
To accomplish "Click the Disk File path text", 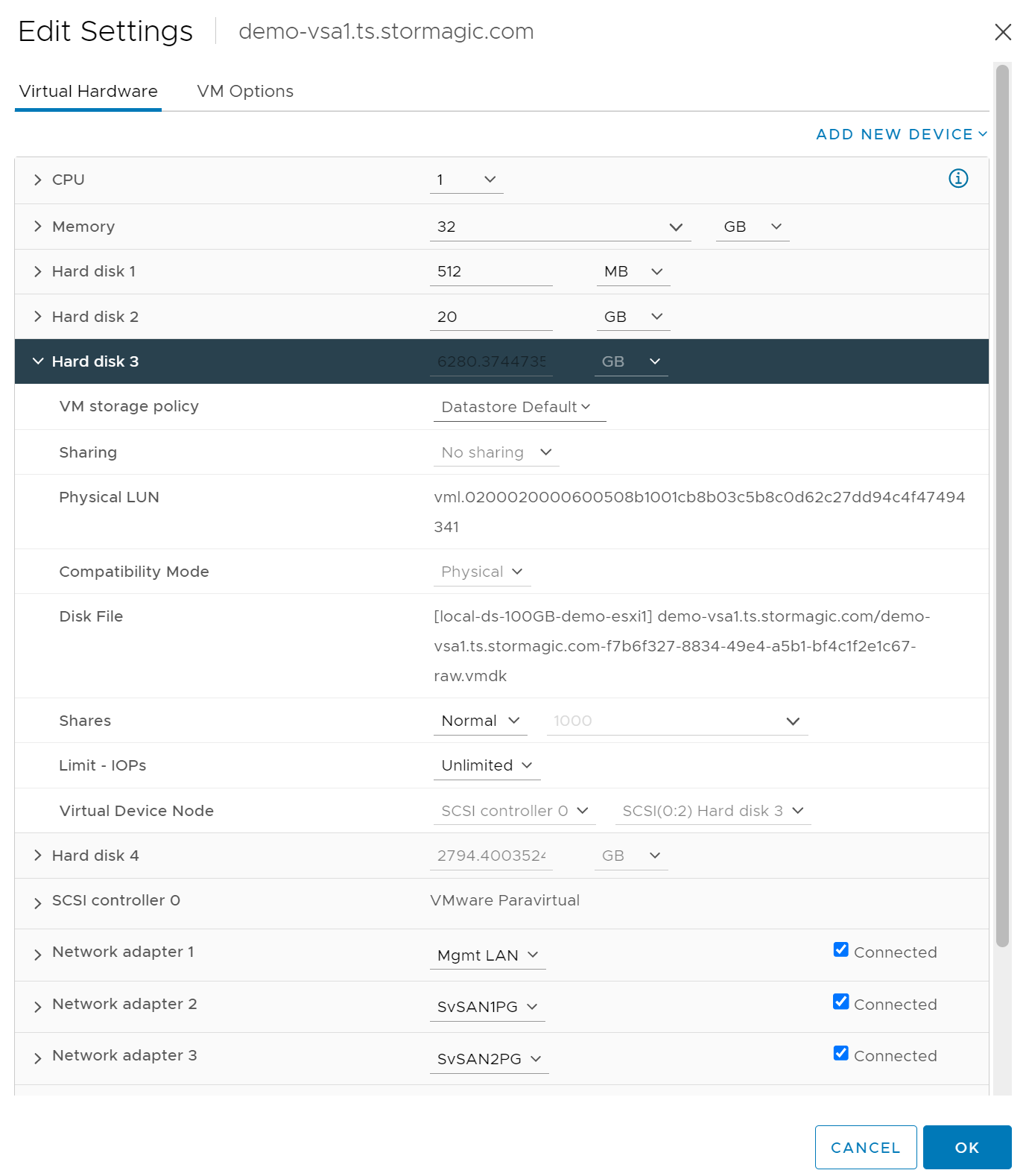I will pos(682,646).
